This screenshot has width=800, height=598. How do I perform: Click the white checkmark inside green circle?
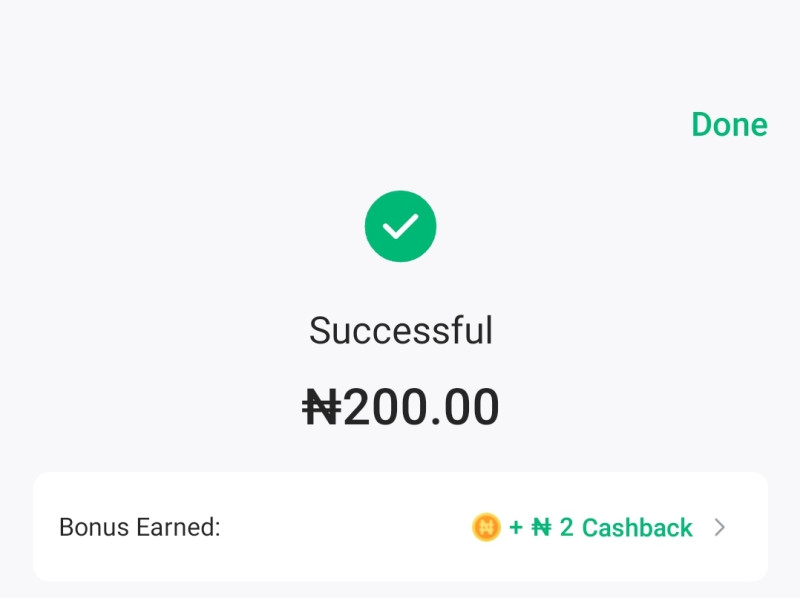pyautogui.click(x=400, y=227)
